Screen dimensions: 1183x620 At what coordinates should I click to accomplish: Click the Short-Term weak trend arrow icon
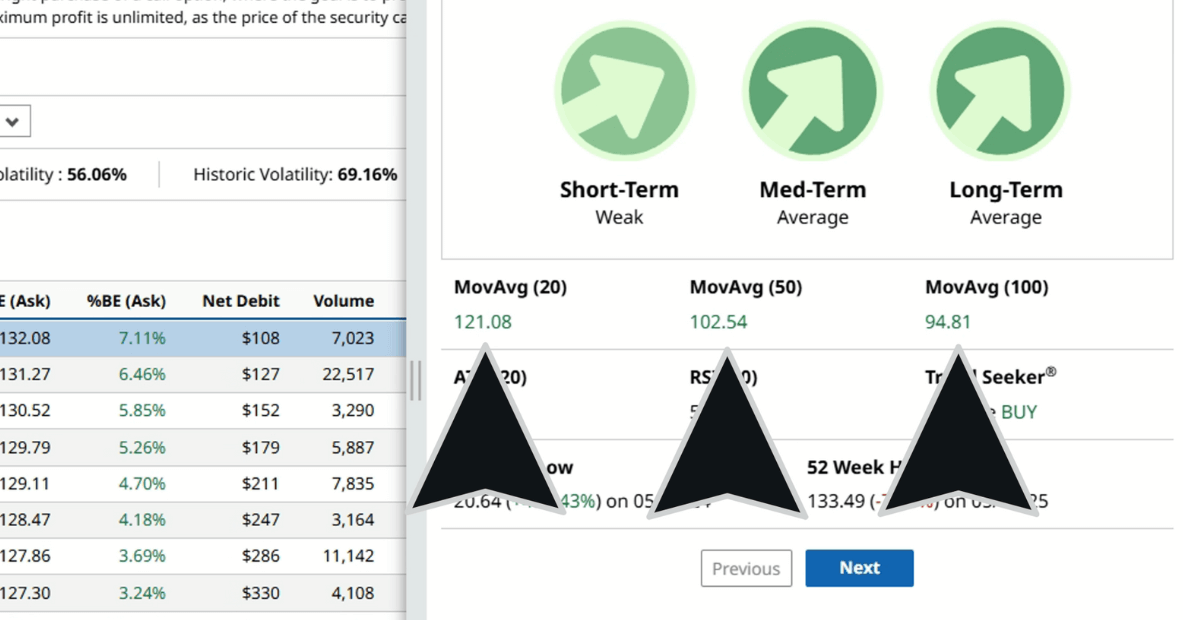pyautogui.click(x=623, y=89)
